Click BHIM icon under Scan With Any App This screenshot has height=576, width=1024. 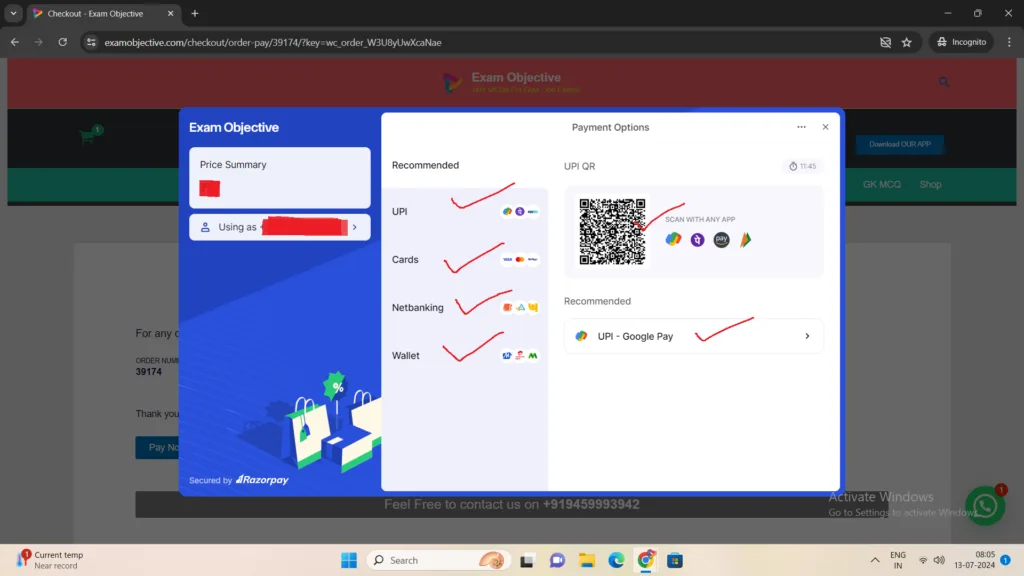click(745, 240)
